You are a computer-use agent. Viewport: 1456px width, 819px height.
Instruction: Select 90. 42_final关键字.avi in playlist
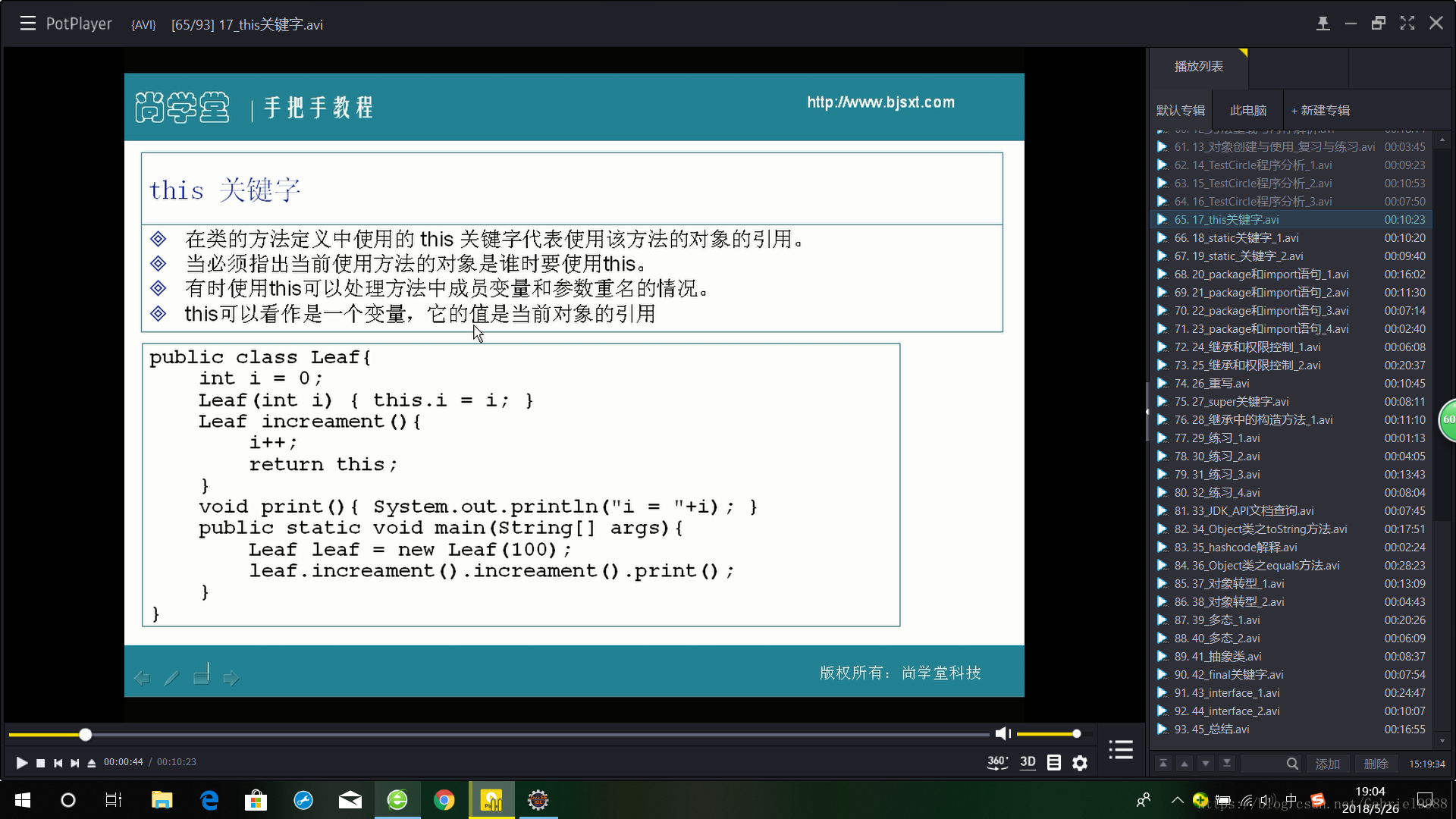(x=1291, y=675)
